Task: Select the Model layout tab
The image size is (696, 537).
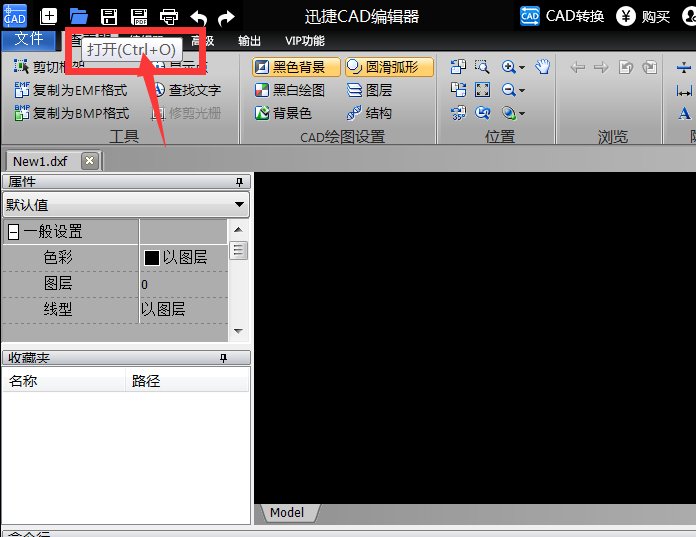Action: click(287, 513)
